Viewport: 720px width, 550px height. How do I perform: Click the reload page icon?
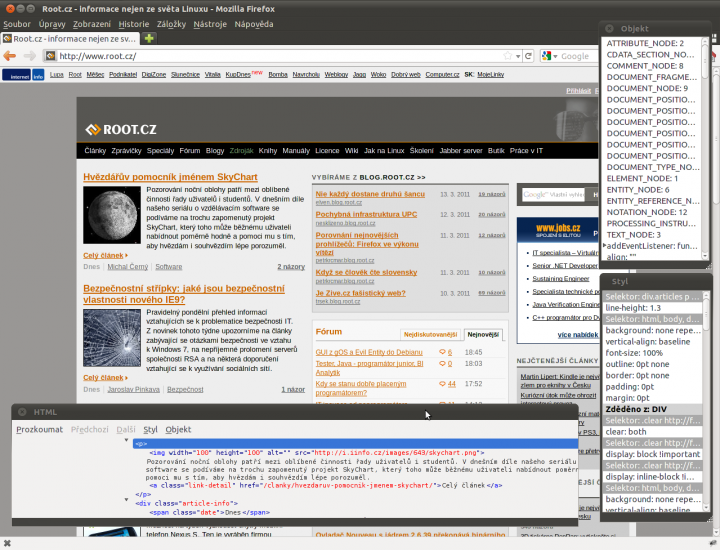pos(529,56)
